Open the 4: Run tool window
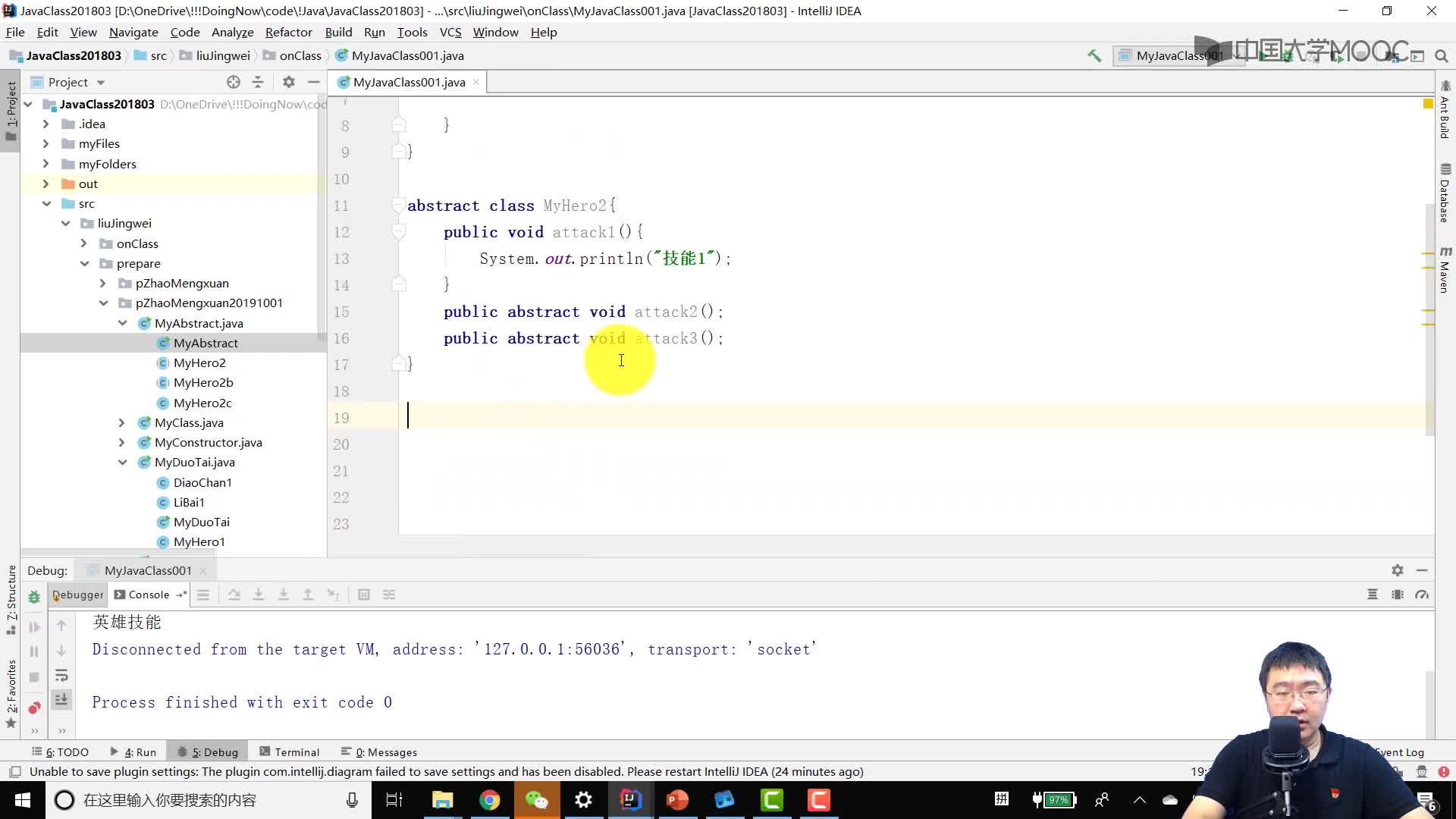1456x819 pixels. pos(133,752)
